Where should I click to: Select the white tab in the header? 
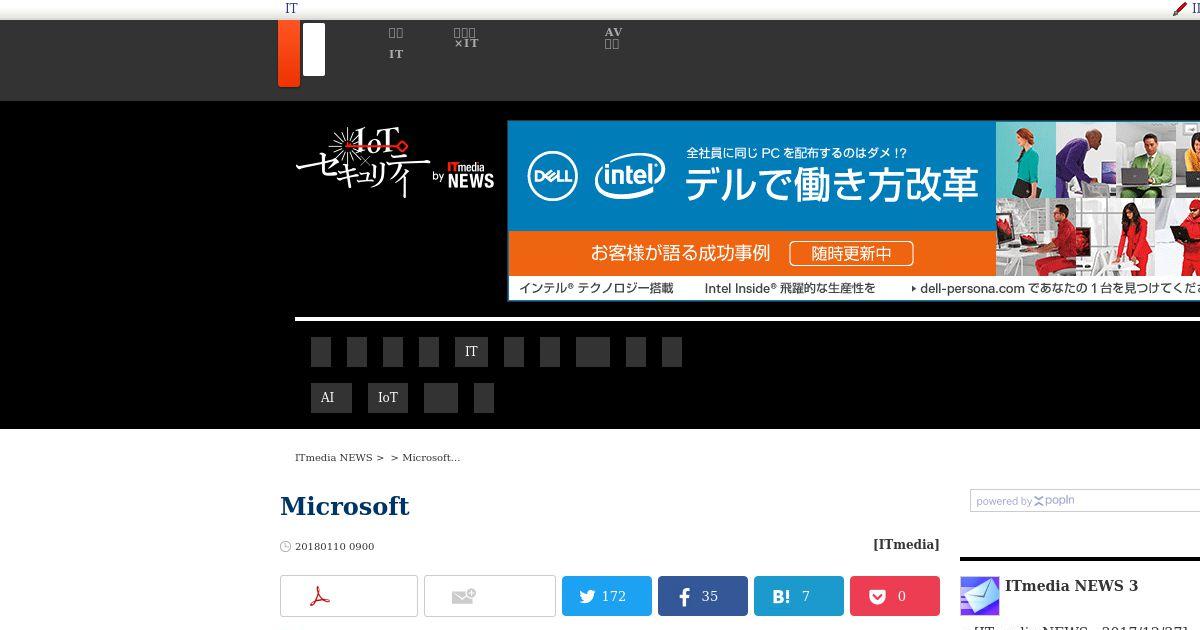click(x=314, y=49)
